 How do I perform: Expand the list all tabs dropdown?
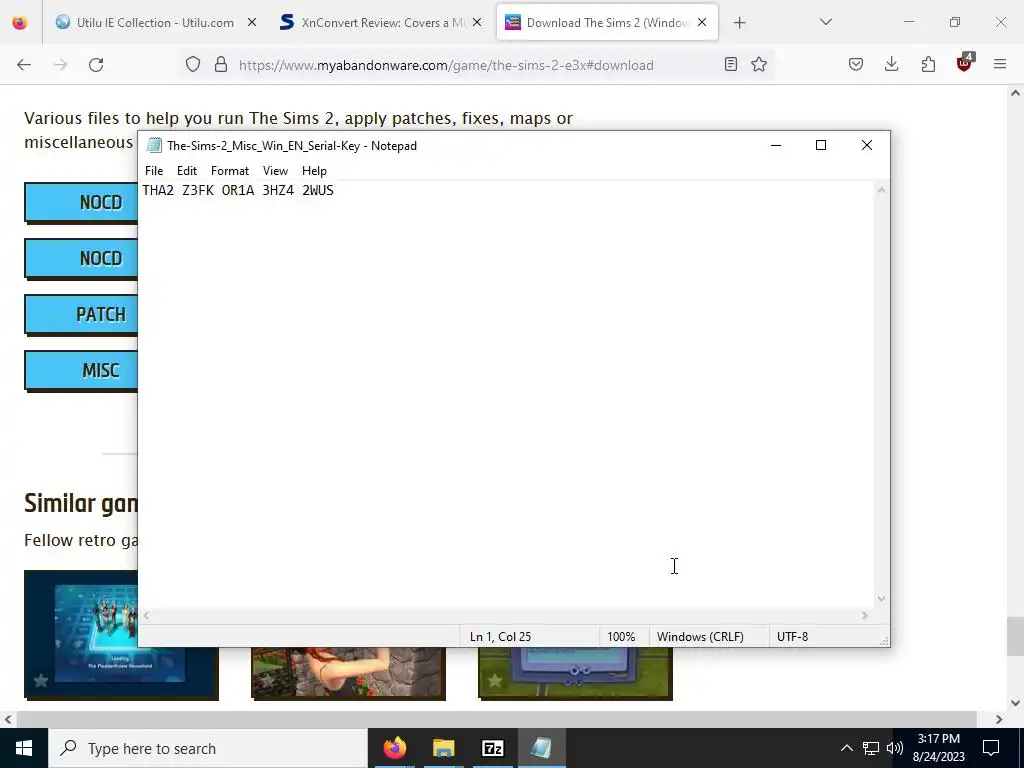point(825,22)
